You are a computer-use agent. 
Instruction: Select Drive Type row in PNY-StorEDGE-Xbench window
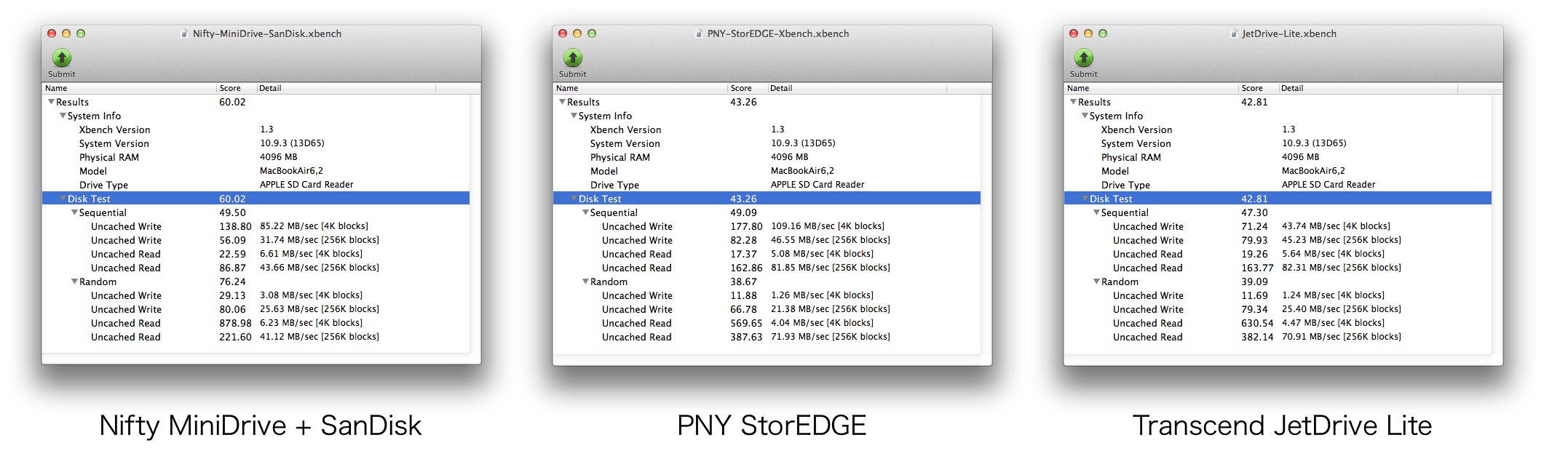(x=767, y=185)
